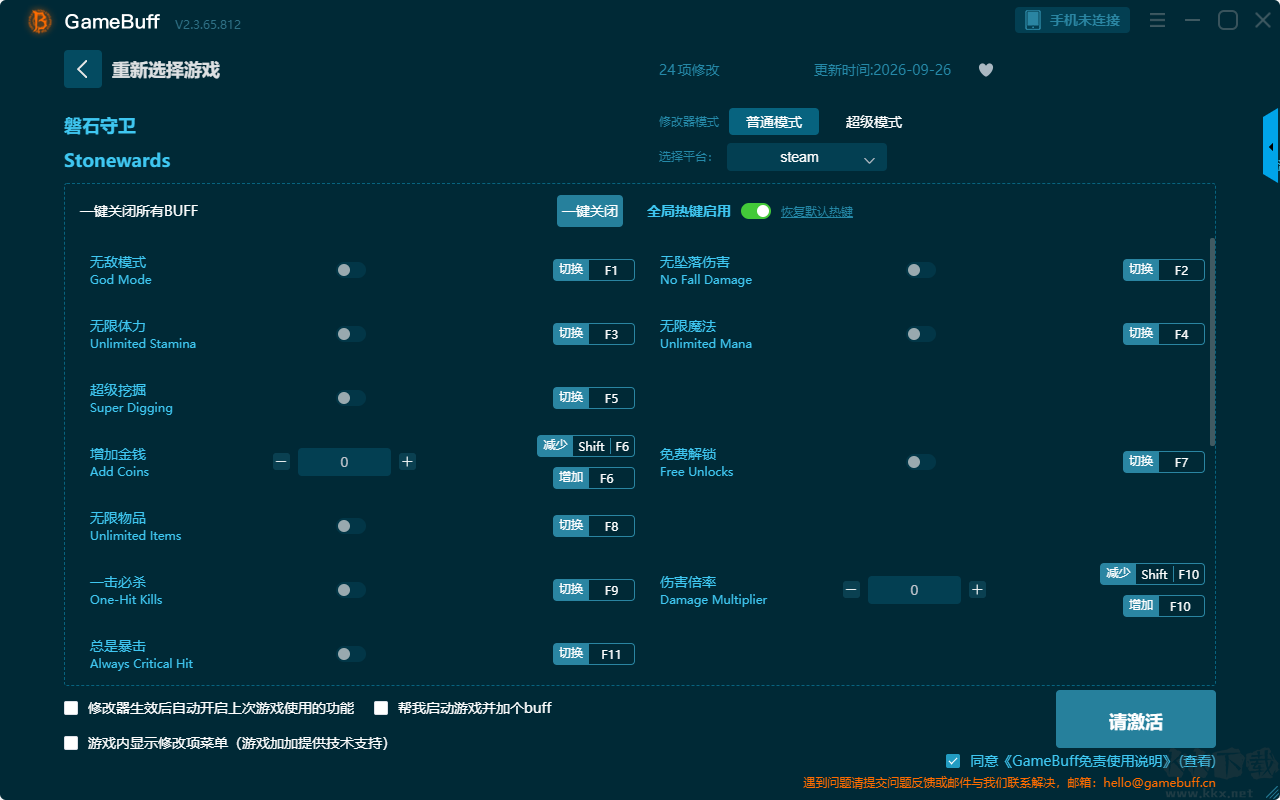1280x800 pixels.
Task: Click Super Digging F5 hotkey button
Action: pyautogui.click(x=594, y=398)
